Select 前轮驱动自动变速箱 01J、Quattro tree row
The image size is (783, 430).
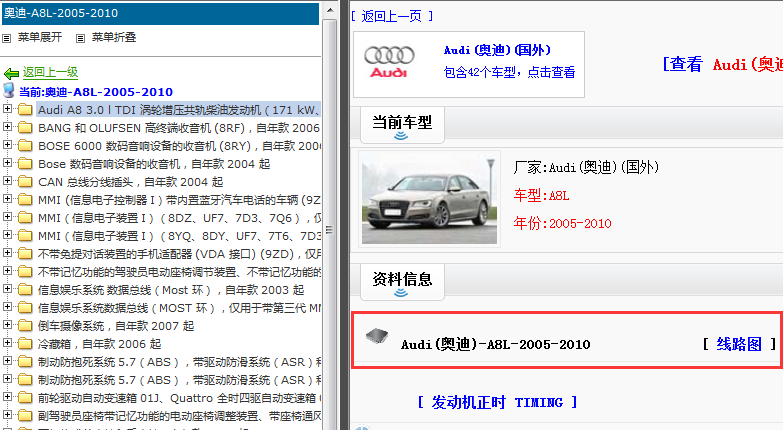(x=179, y=398)
